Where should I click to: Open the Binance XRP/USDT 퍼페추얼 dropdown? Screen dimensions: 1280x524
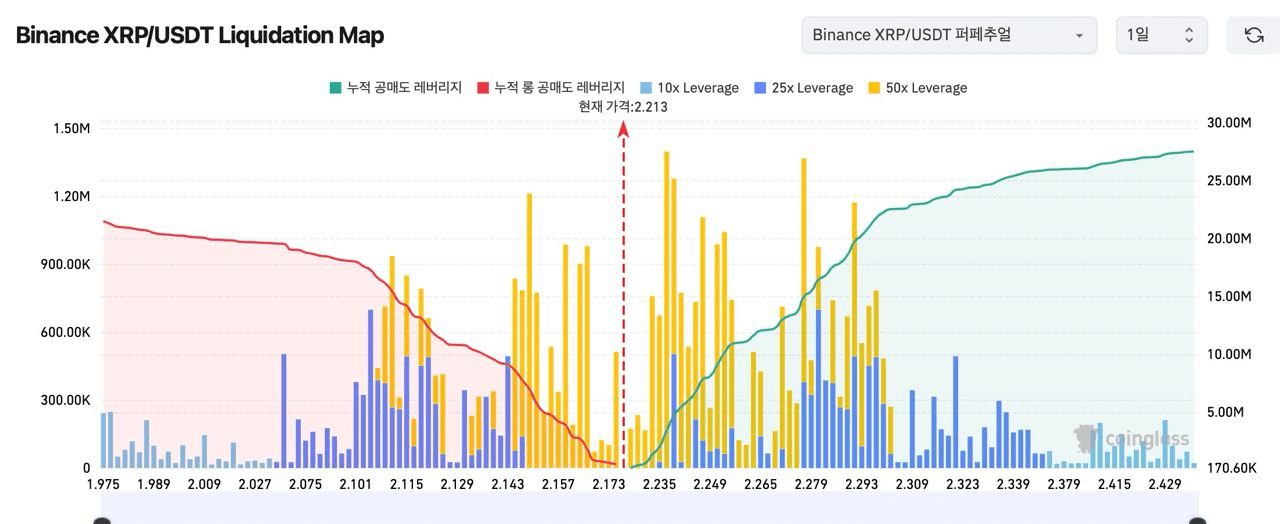tap(949, 35)
